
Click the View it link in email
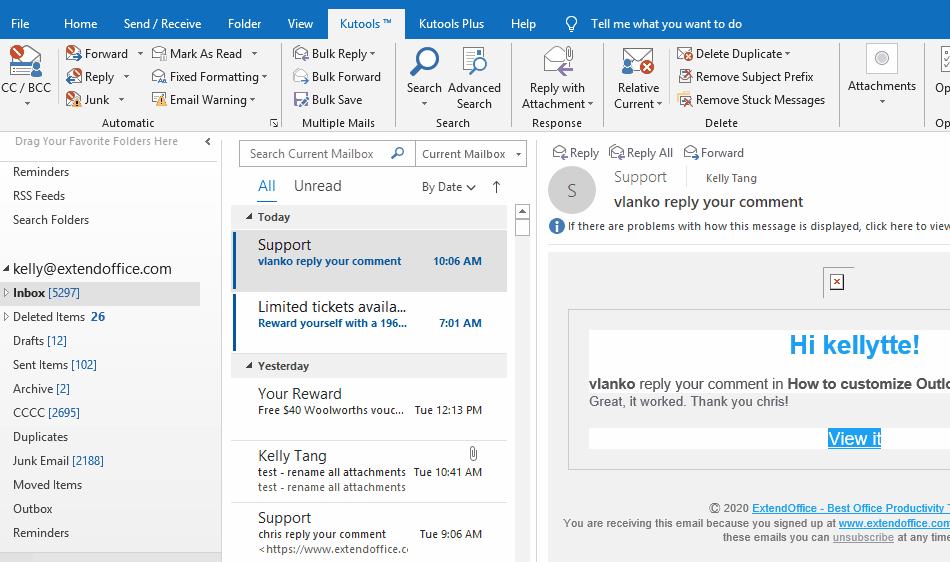pyautogui.click(x=854, y=438)
